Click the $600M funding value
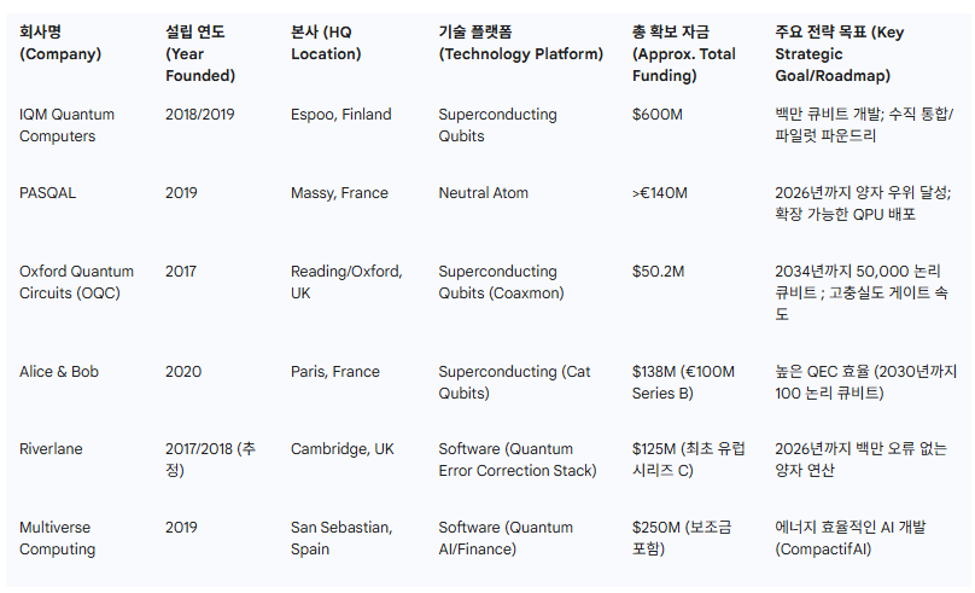Viewport: 975px width, 593px height. coord(657,114)
